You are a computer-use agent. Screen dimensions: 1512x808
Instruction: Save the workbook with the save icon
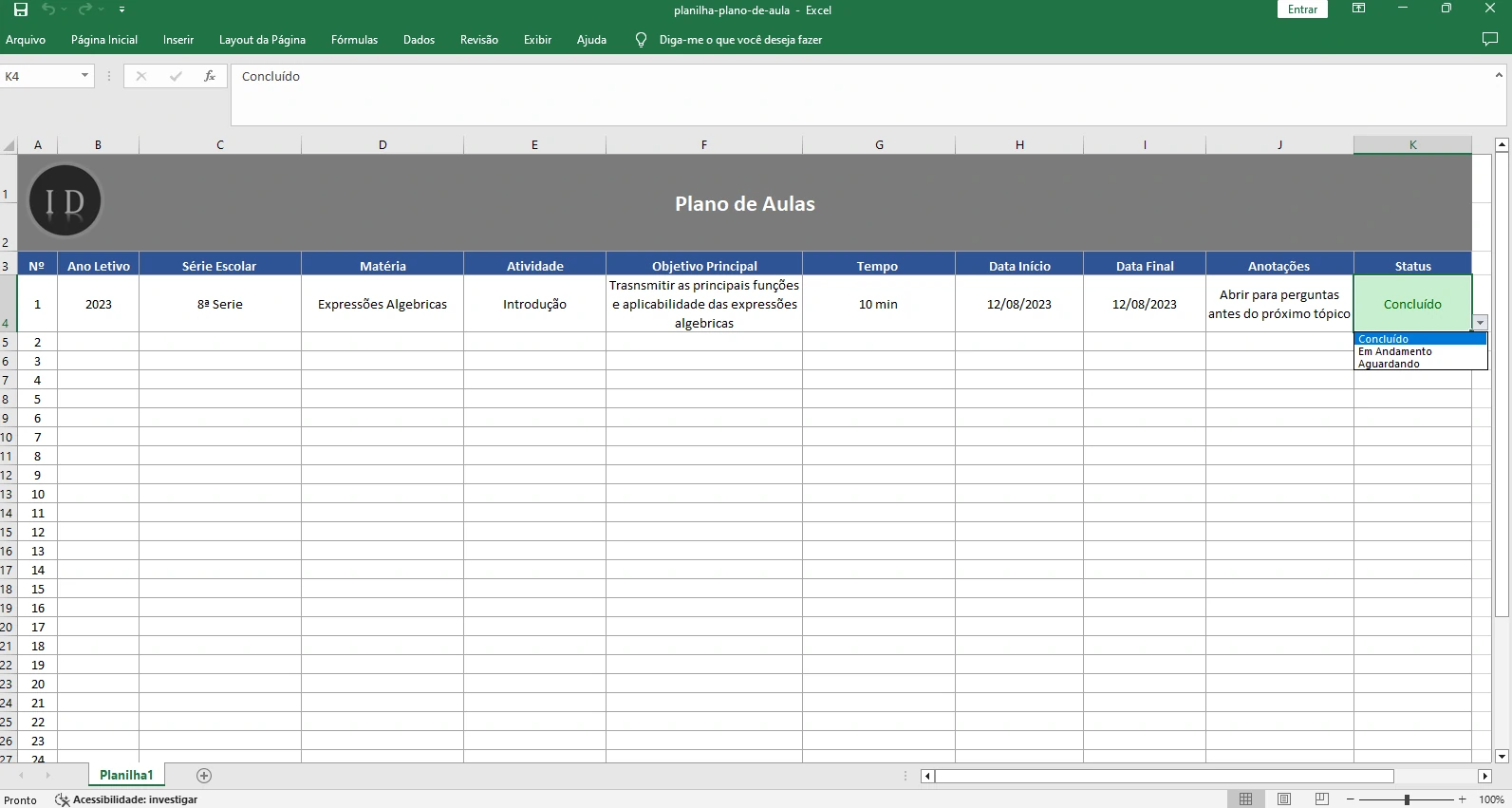pos(20,9)
